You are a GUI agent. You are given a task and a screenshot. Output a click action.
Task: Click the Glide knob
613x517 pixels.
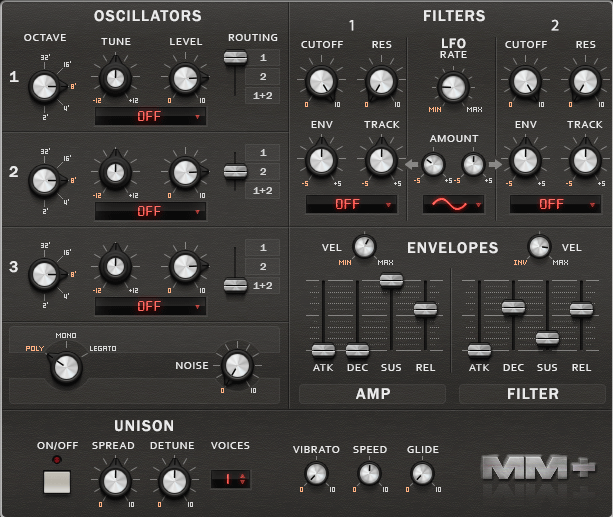(422, 474)
